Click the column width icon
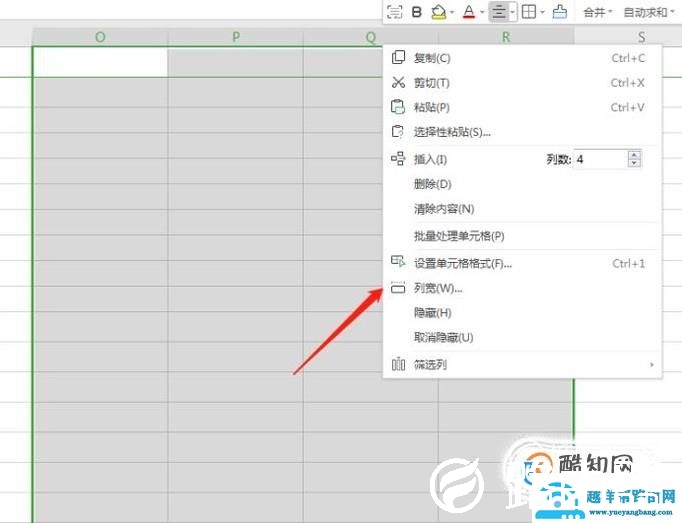Image resolution: width=682 pixels, height=523 pixels. pyautogui.click(x=398, y=288)
